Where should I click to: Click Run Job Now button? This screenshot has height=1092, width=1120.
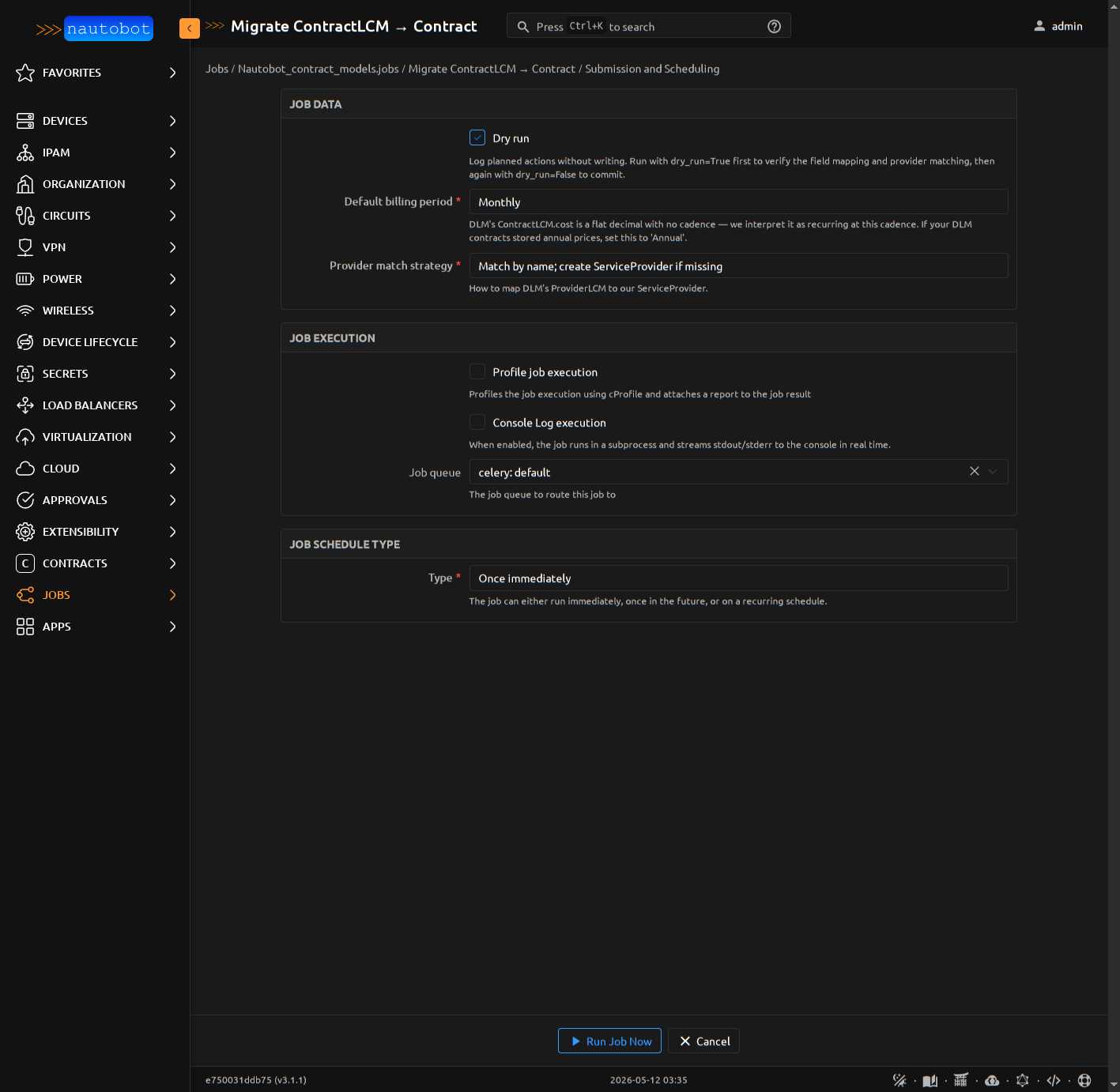(x=609, y=1041)
